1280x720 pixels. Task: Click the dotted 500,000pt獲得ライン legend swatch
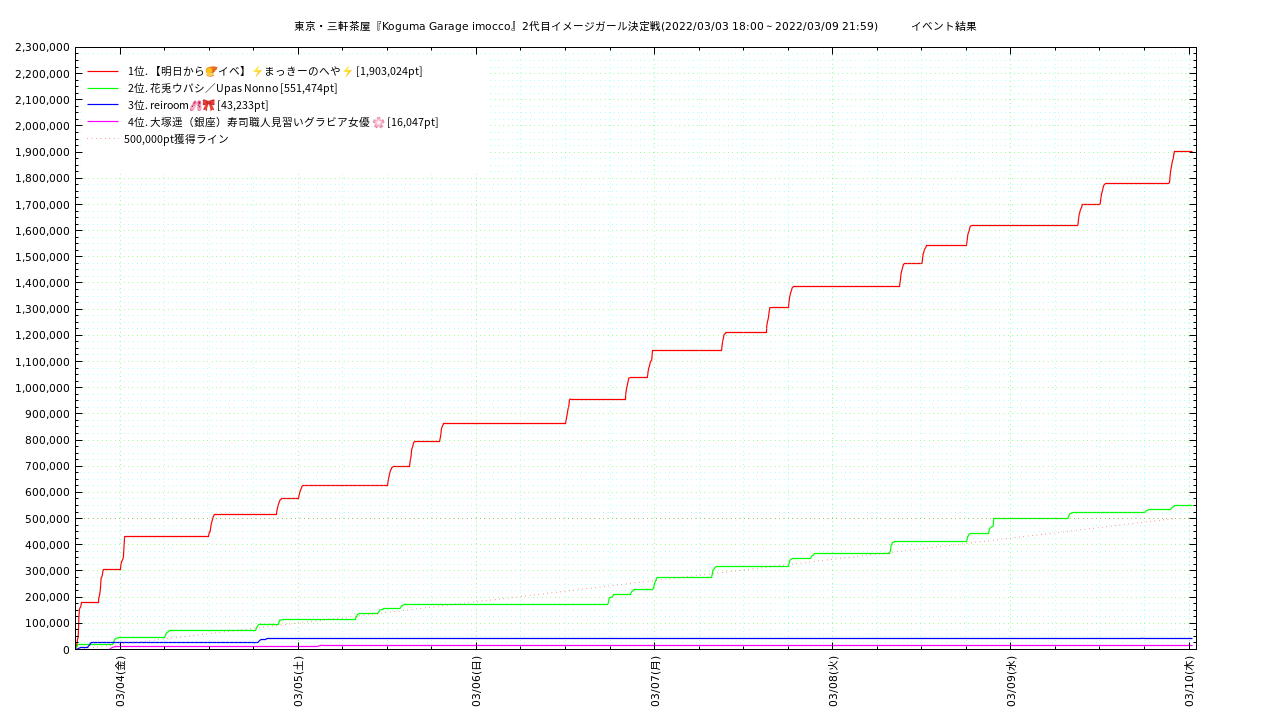click(x=103, y=139)
